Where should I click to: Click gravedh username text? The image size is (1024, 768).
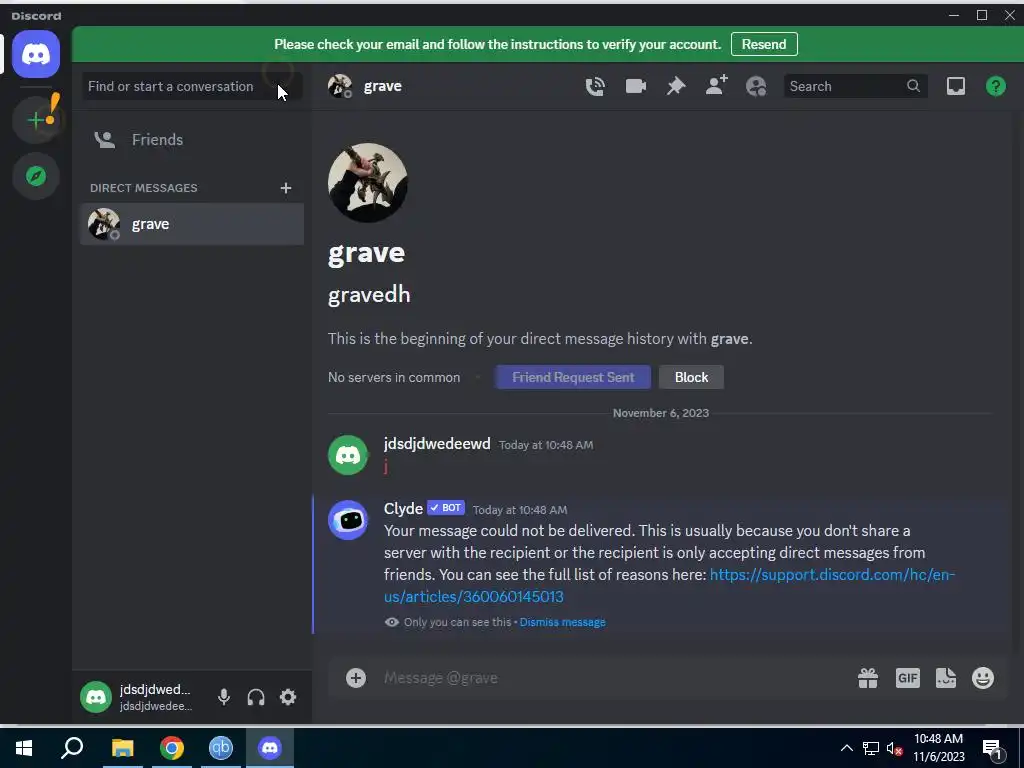point(369,295)
